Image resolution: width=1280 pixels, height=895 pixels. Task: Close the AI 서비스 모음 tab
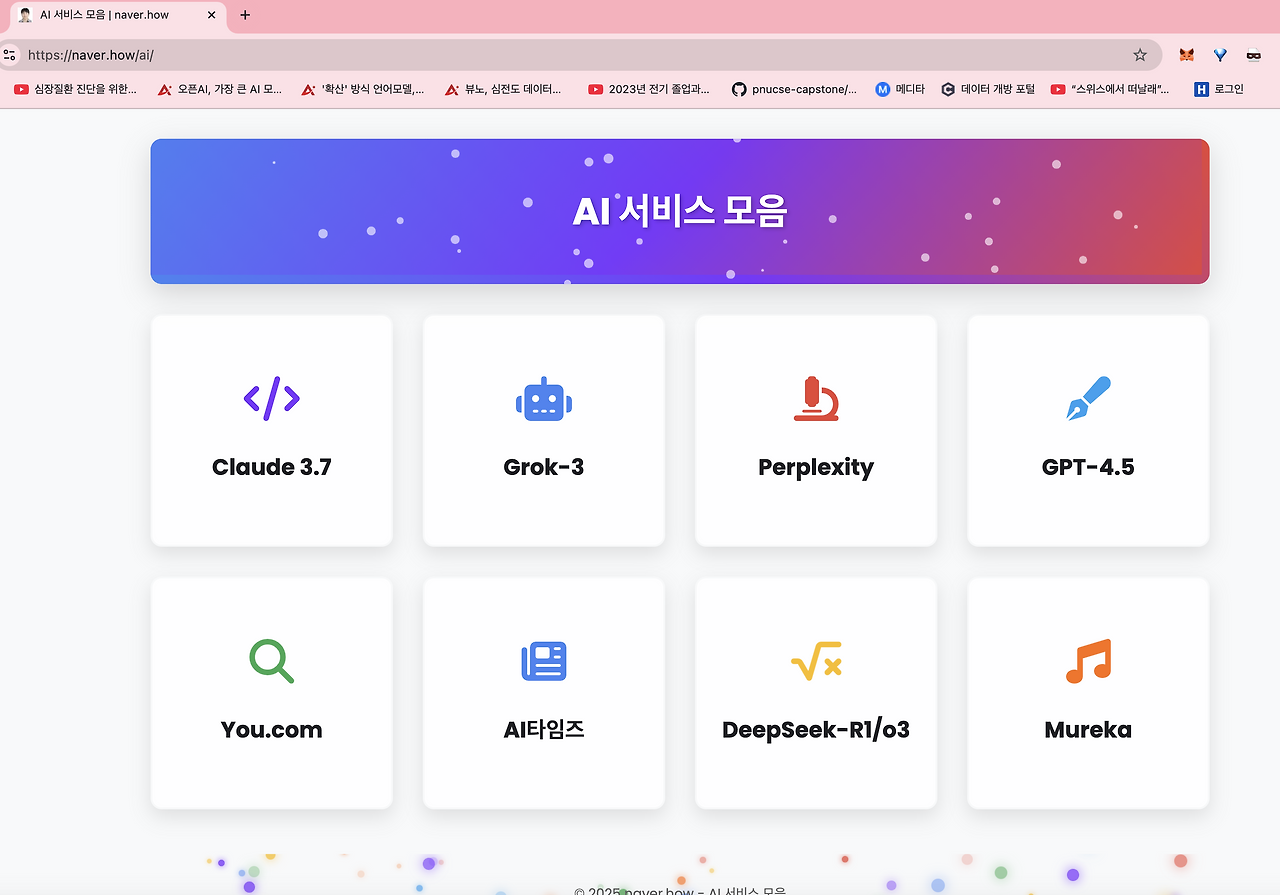[x=211, y=15]
